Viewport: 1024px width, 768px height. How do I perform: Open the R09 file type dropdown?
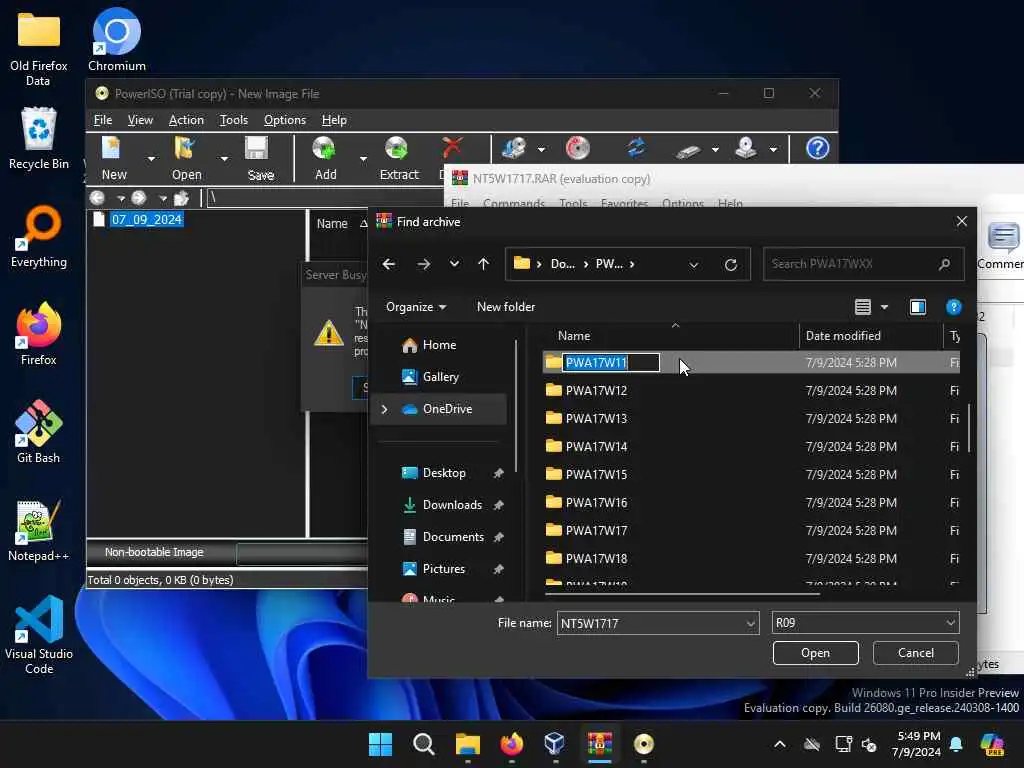click(x=950, y=623)
